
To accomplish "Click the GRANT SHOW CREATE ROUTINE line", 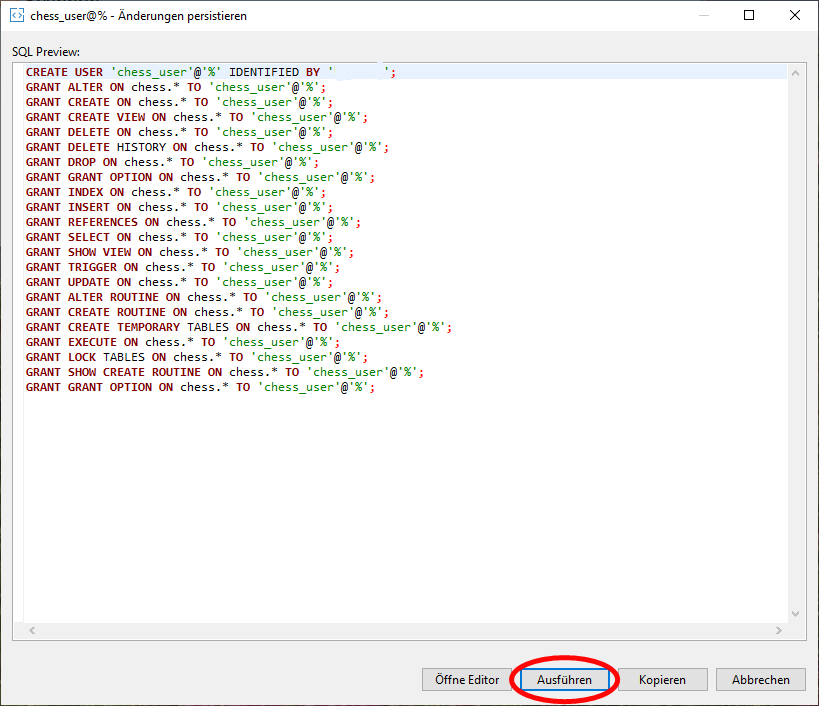I will click(x=225, y=372).
